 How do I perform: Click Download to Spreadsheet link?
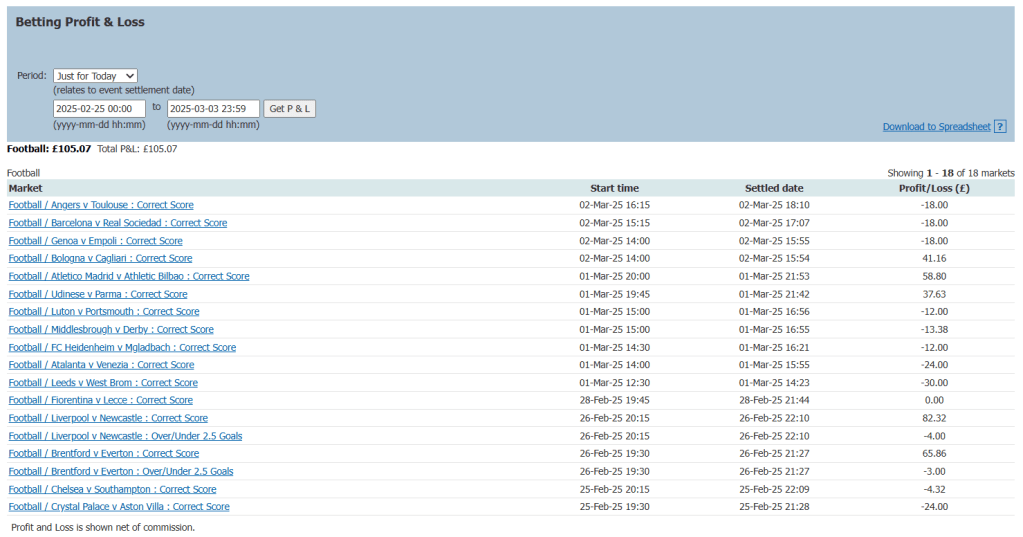[936, 127]
